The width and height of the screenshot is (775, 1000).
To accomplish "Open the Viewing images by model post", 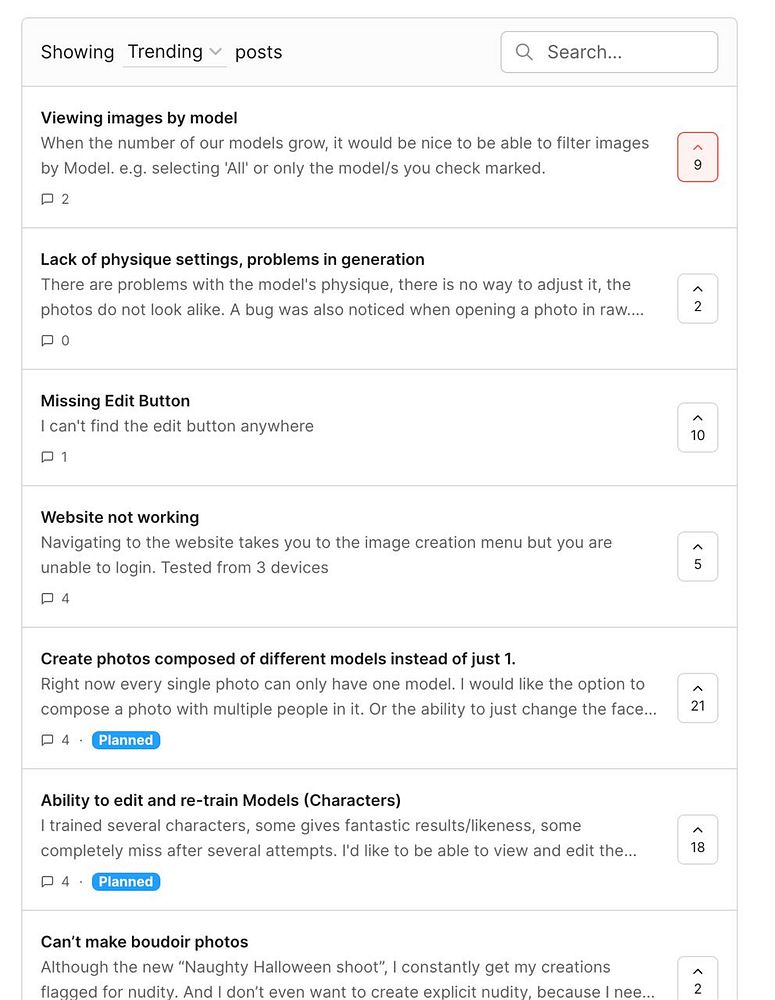I will pyautogui.click(x=139, y=118).
